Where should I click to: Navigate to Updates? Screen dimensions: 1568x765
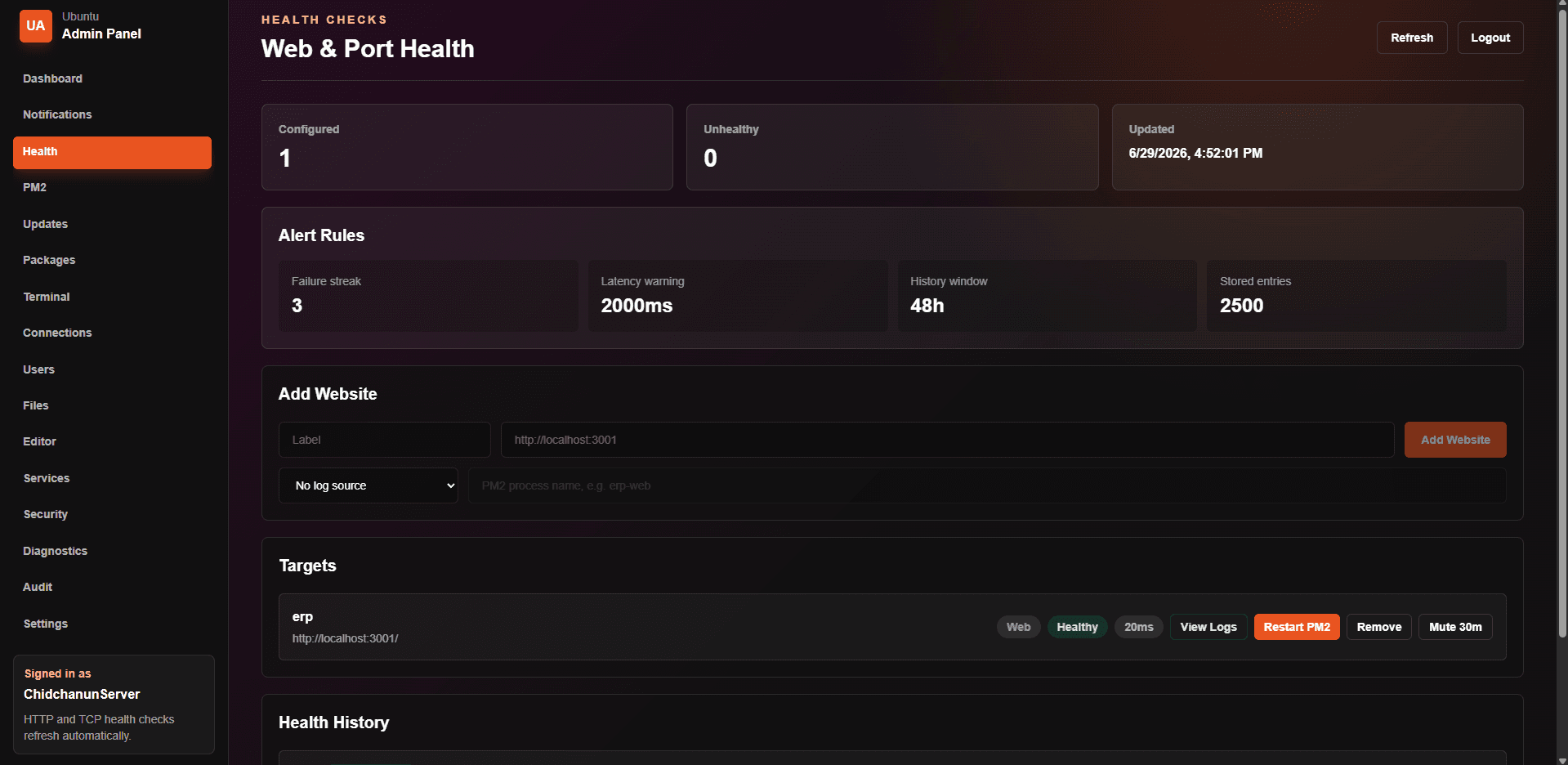point(45,224)
